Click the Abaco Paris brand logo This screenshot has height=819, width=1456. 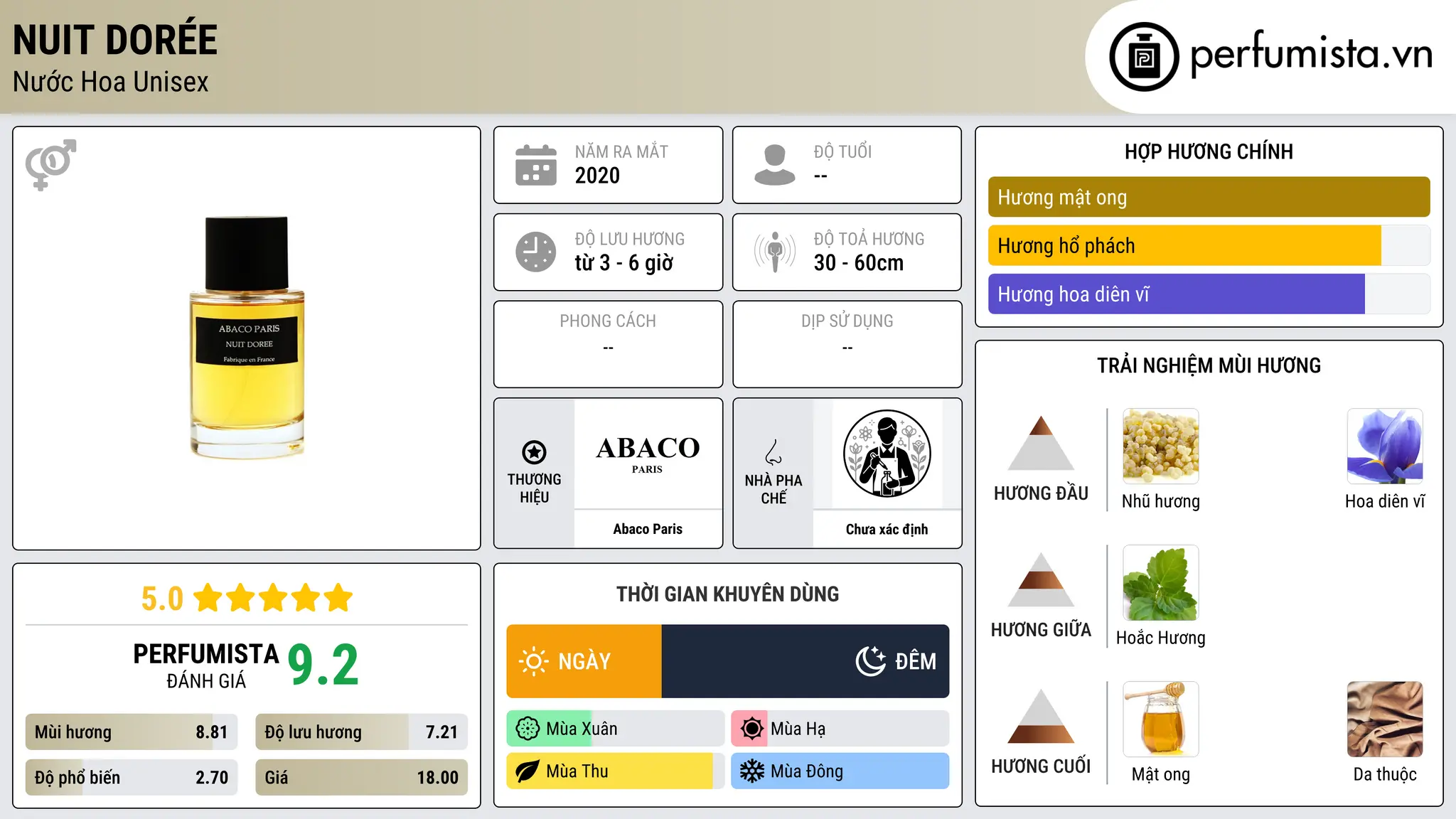pos(648,454)
